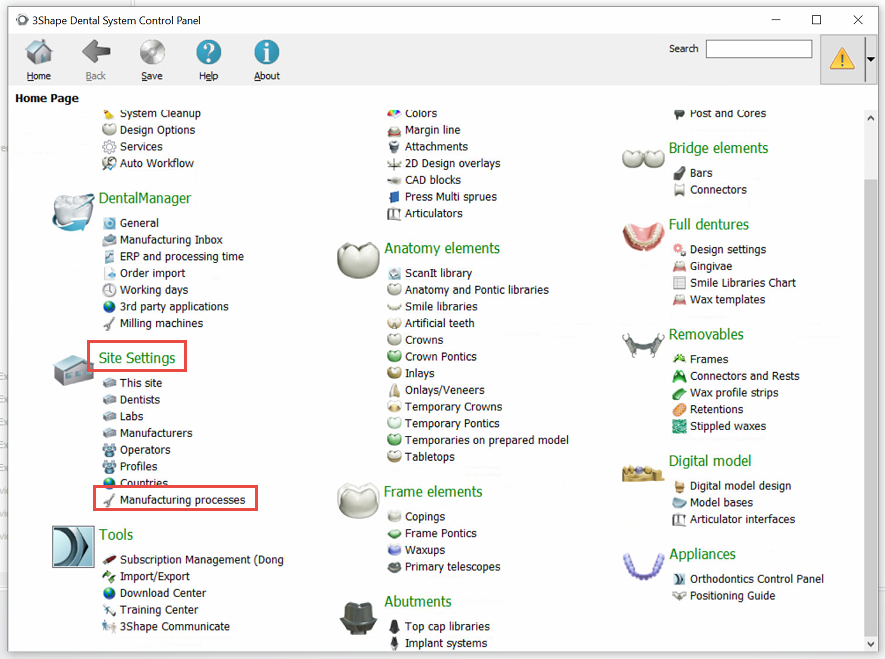Click the Stippled waxes icon
The image size is (885, 659).
point(679,427)
